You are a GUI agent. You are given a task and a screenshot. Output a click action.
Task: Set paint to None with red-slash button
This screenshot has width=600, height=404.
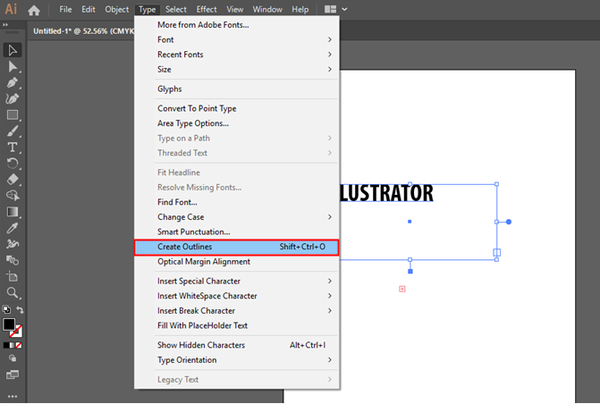[x=18, y=345]
